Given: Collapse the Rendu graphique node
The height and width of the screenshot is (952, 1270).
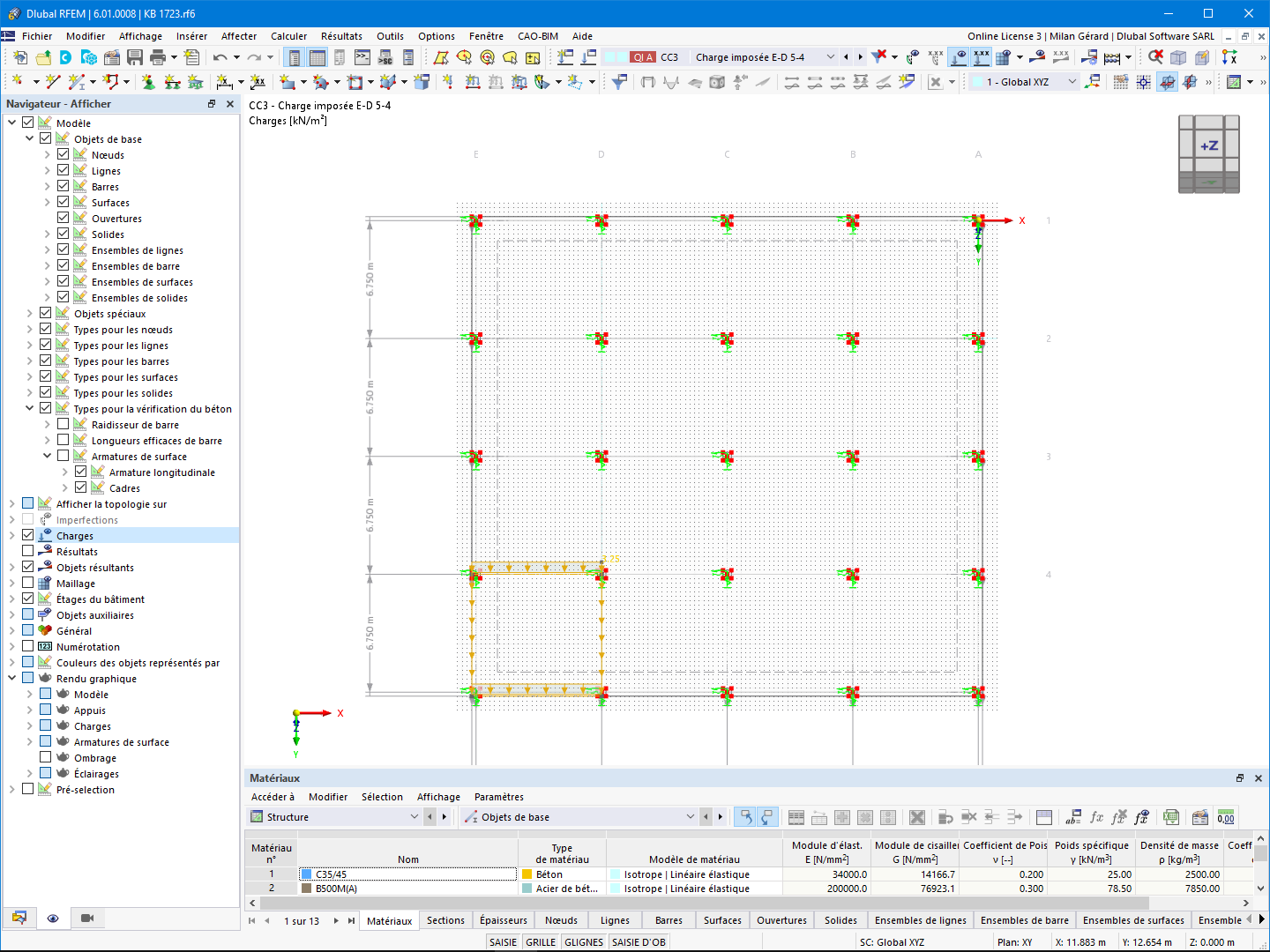Looking at the screenshot, I should coord(12,678).
